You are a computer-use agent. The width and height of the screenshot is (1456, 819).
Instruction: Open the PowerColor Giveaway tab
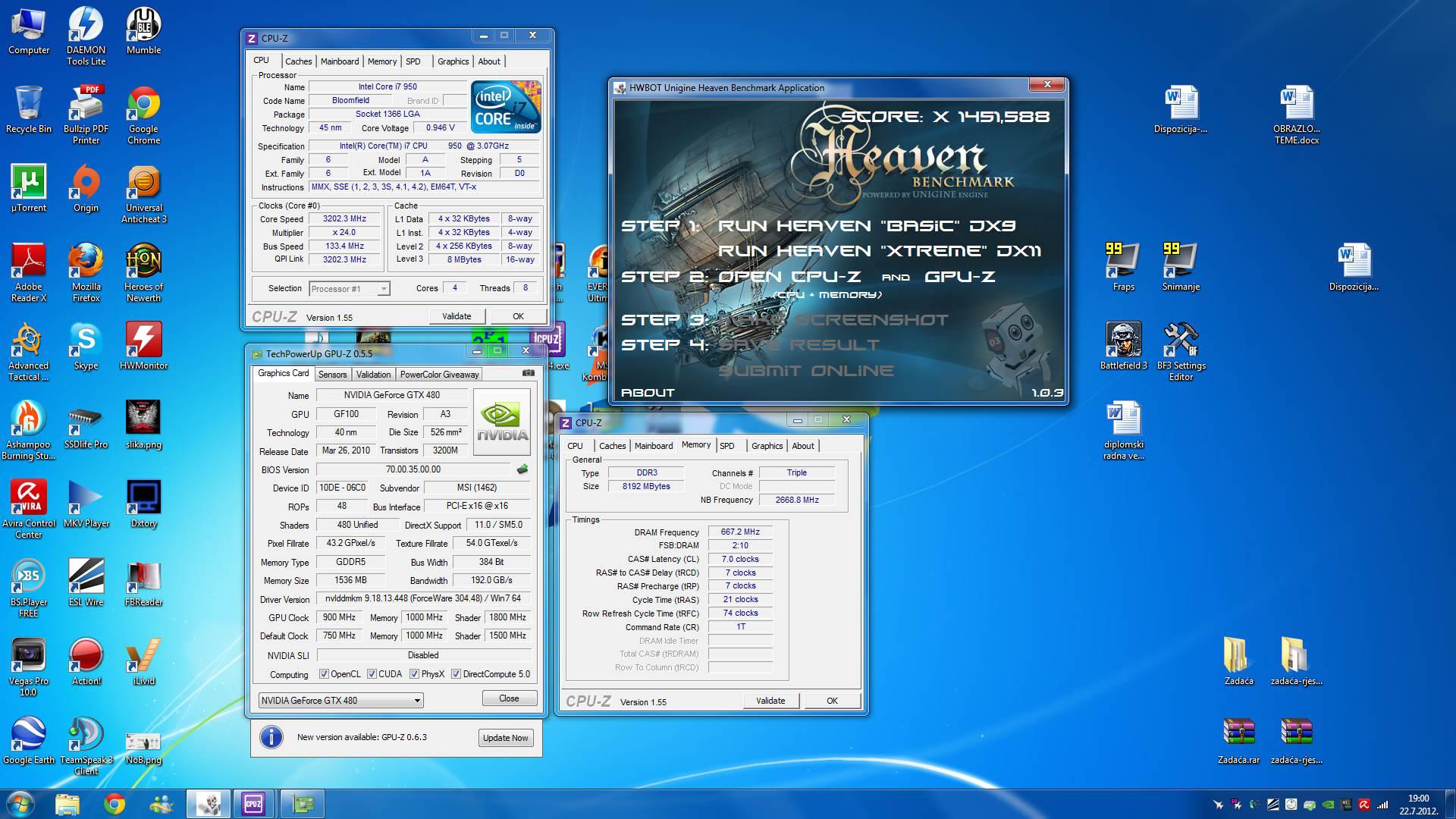pos(439,374)
